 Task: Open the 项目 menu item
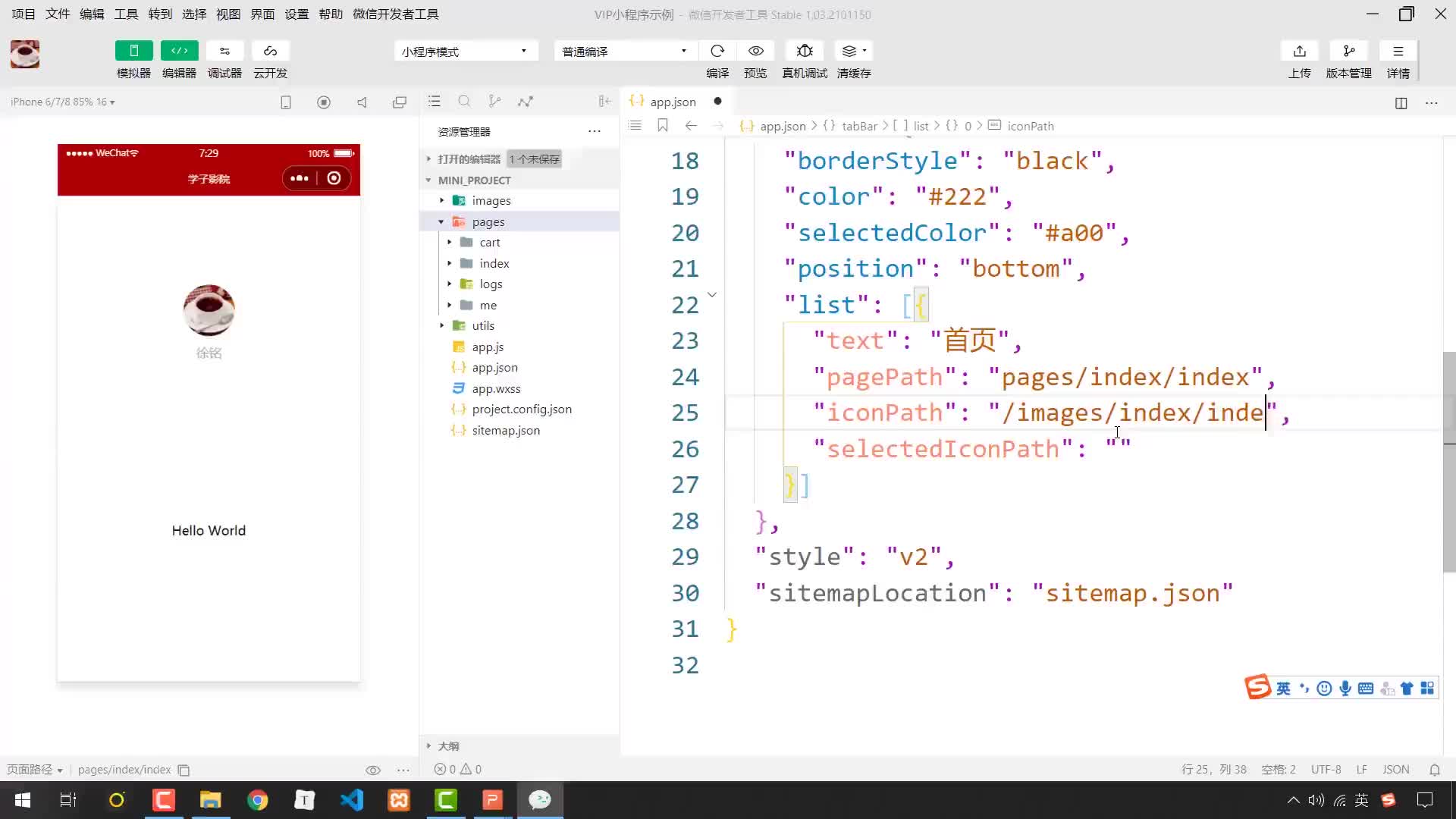click(x=21, y=13)
